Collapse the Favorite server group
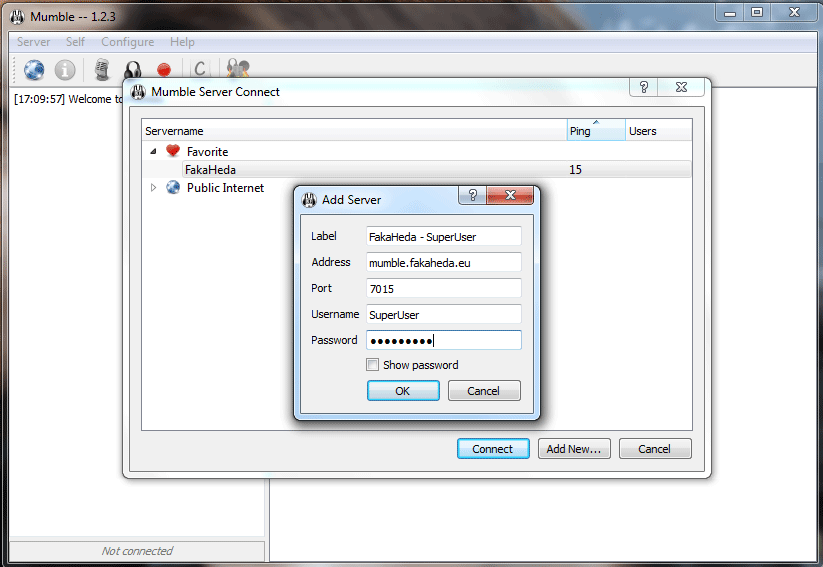 (x=153, y=151)
